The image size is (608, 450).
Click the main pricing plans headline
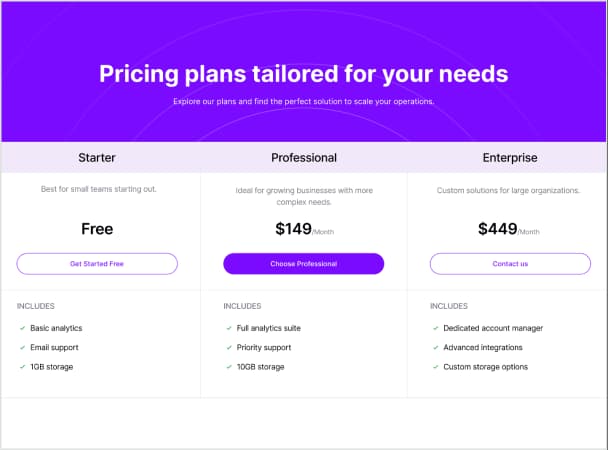(x=304, y=74)
